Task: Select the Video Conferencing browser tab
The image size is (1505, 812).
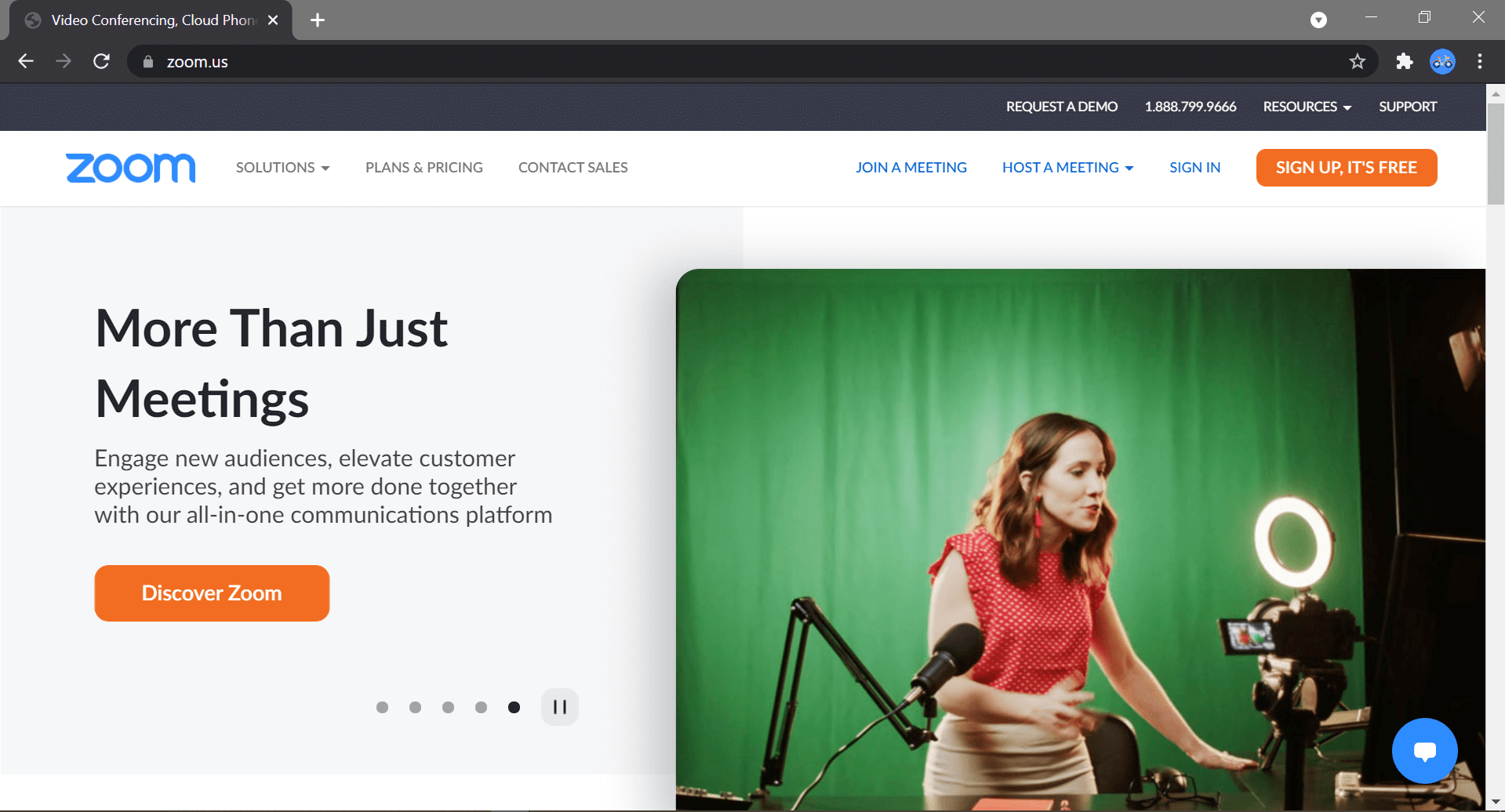Action: [x=151, y=20]
